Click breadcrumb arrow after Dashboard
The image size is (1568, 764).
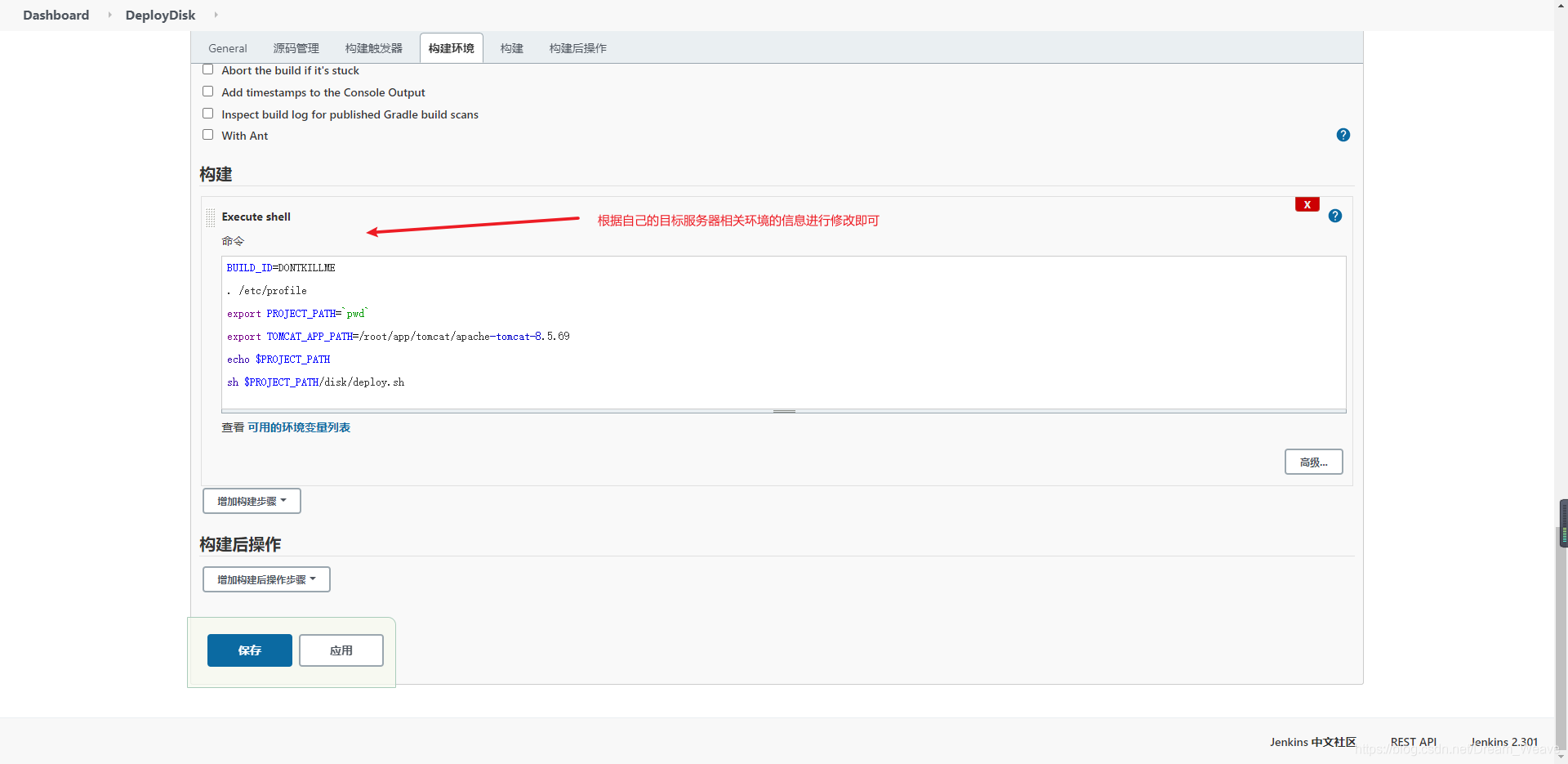coord(109,15)
